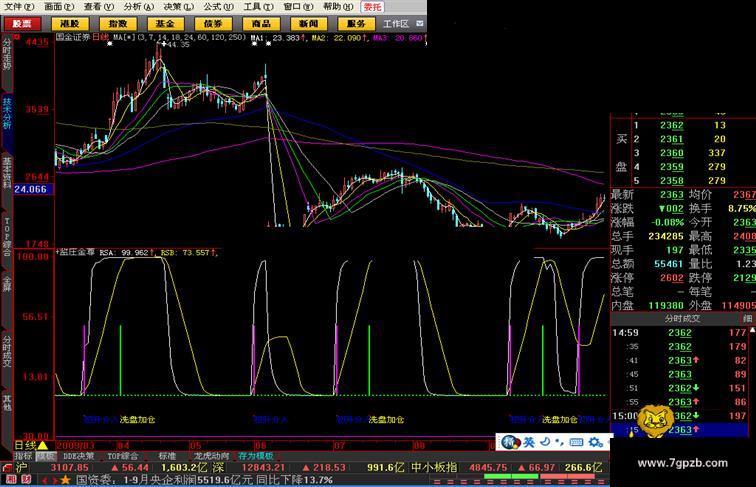Click the orange star icon in news ticker

pyautogui.click(x=66, y=480)
